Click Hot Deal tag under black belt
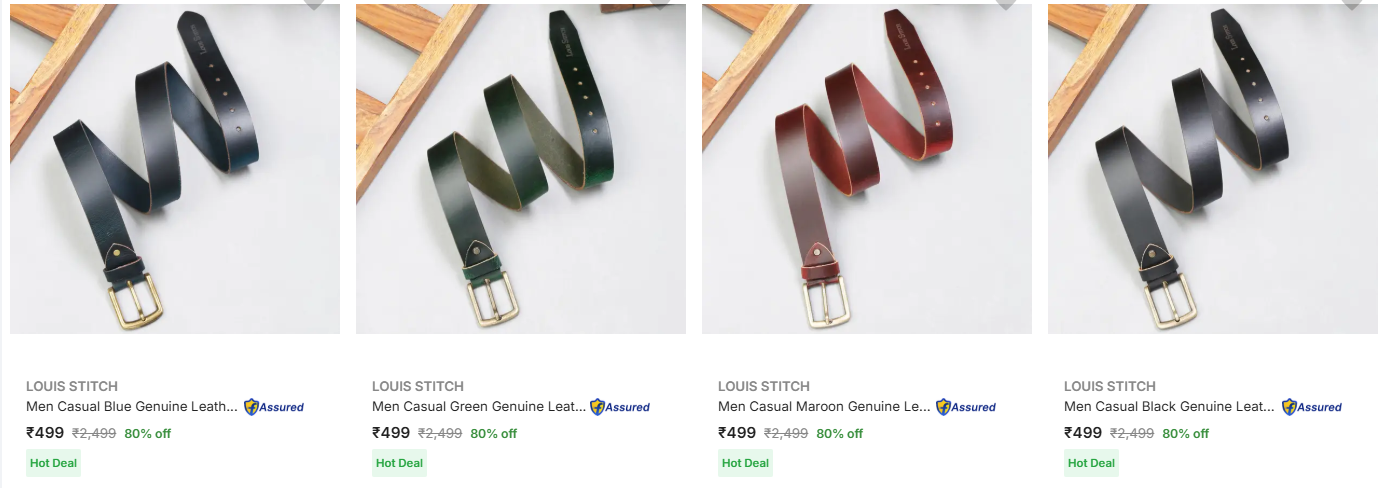Viewport: 1386px width, 488px height. coord(1091,463)
